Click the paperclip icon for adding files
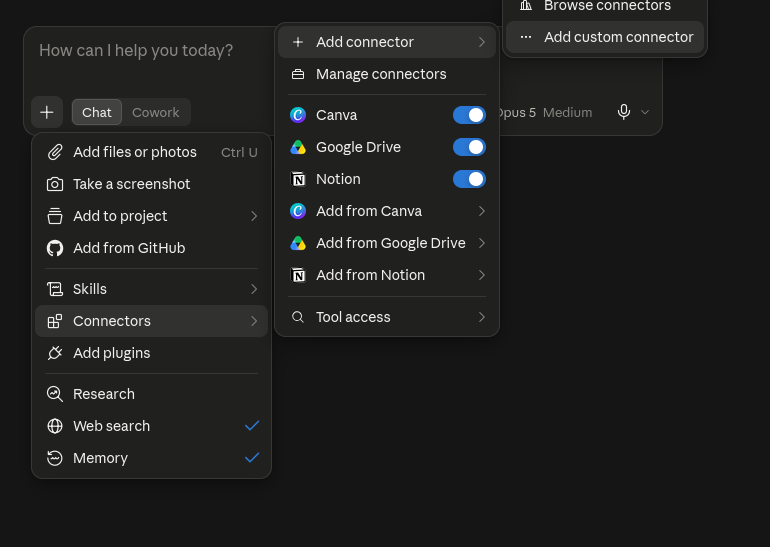Viewport: 770px width, 547px height. (55, 152)
